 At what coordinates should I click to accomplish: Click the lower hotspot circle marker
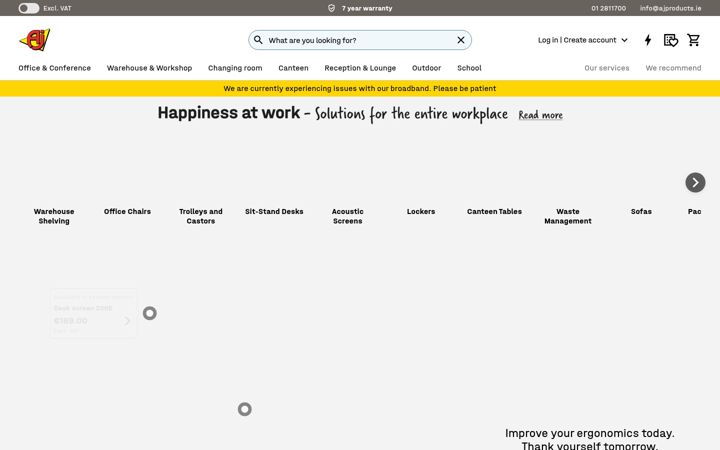click(245, 409)
